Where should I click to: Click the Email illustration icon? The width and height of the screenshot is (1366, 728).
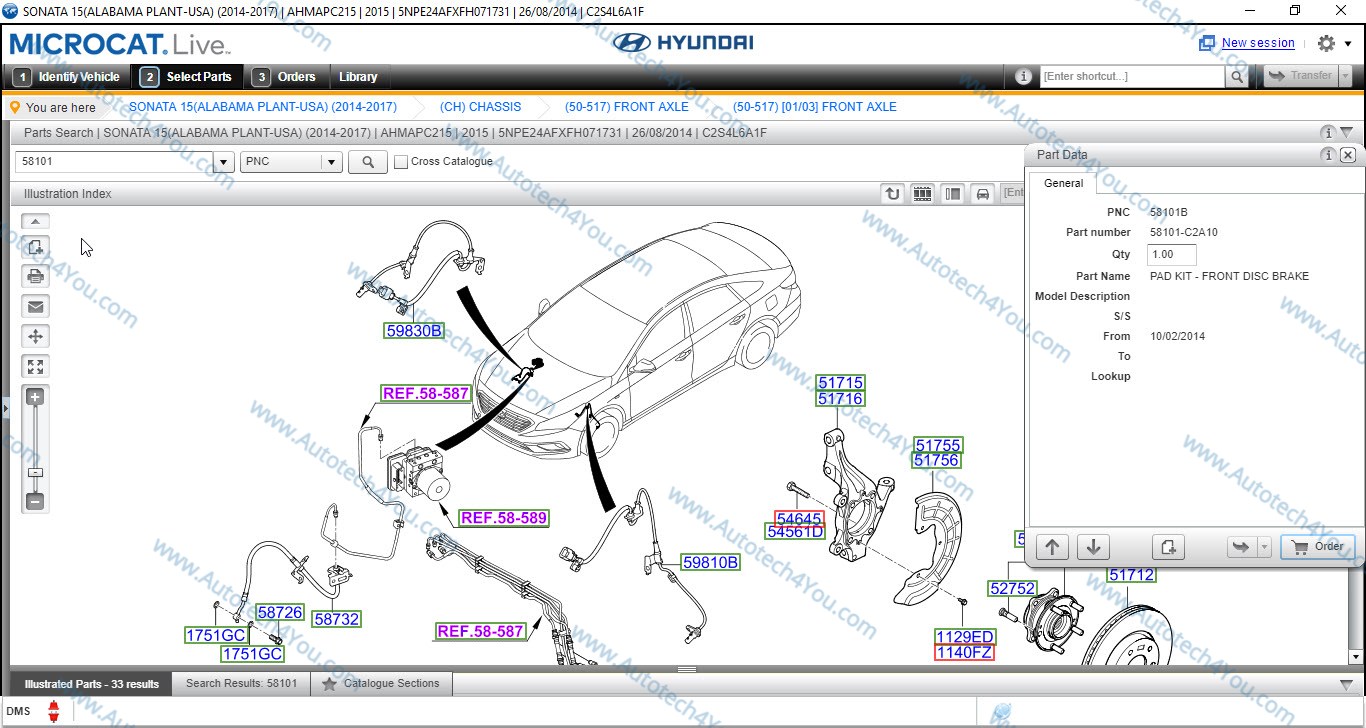click(x=35, y=306)
